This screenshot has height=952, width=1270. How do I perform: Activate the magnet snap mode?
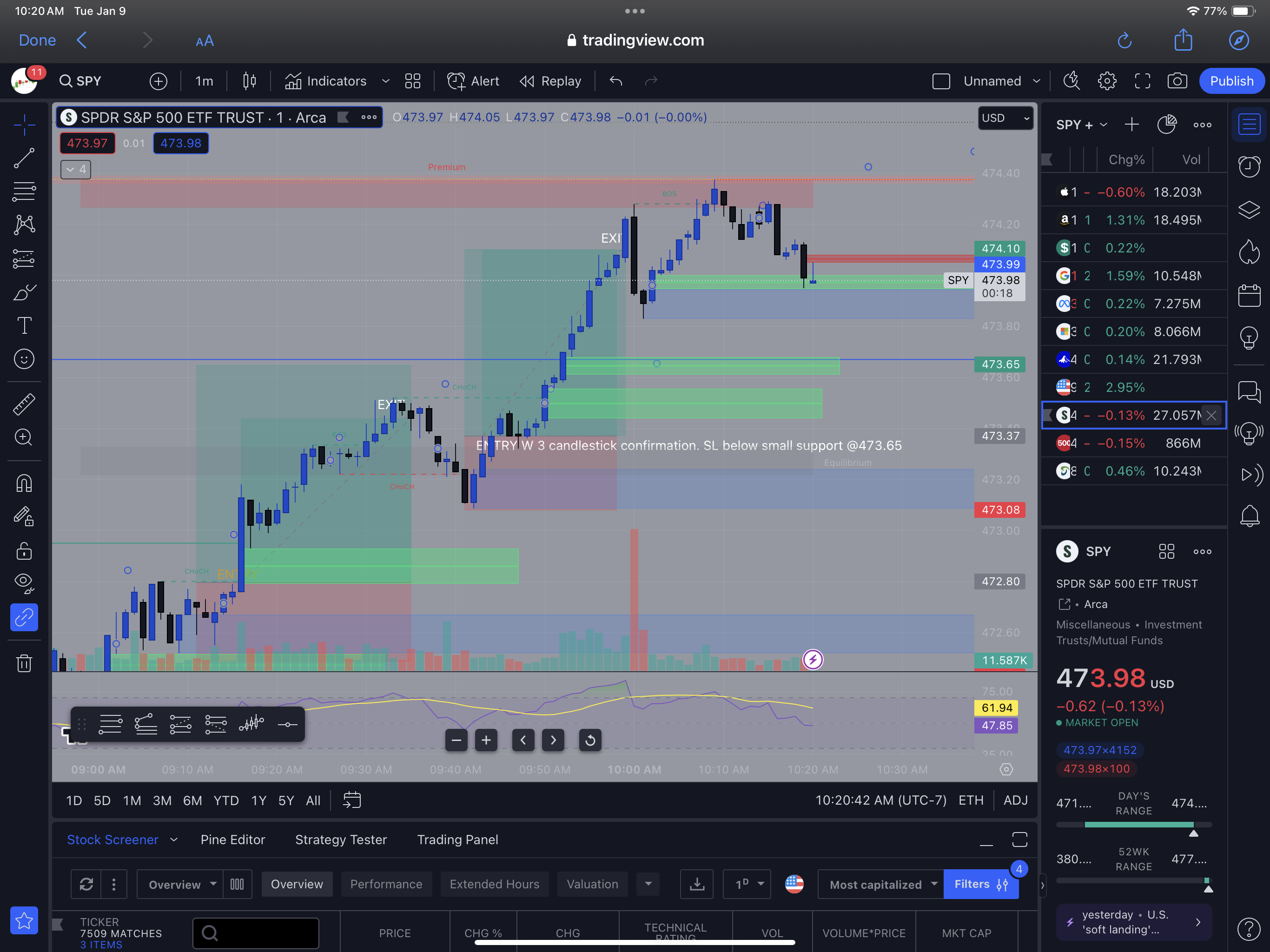coord(24,483)
